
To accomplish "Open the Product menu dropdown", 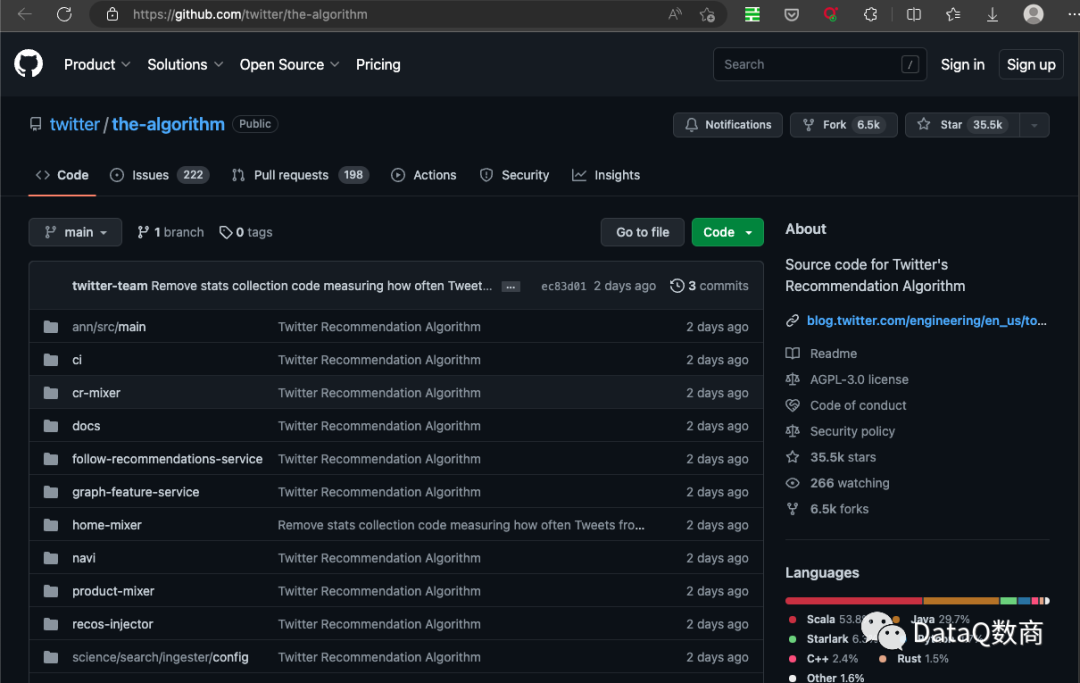I will 97,65.
